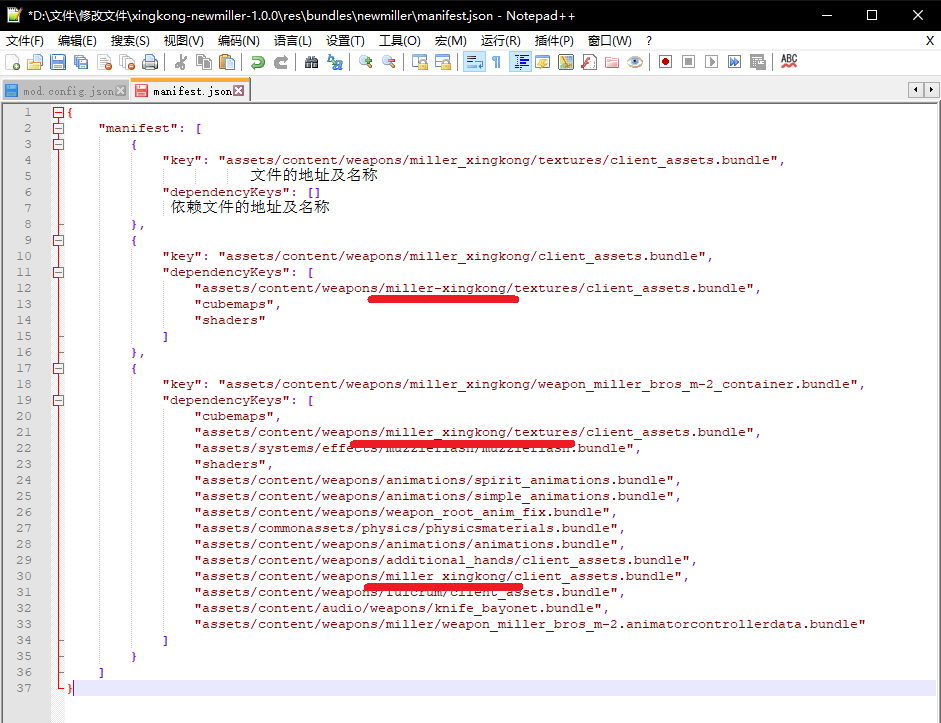Click the "cubemaps" text on line 13

tap(234, 304)
